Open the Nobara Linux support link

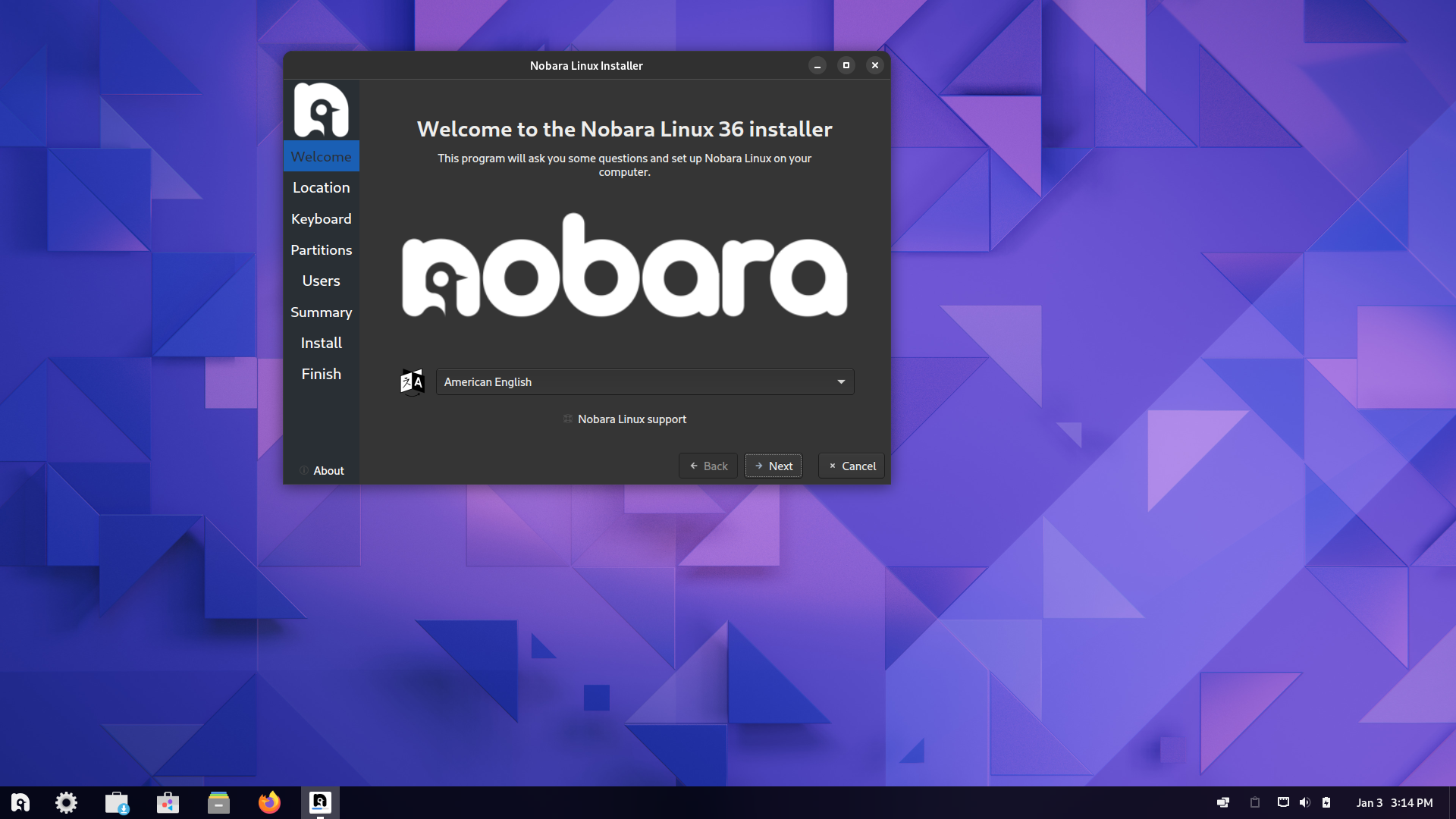(625, 419)
